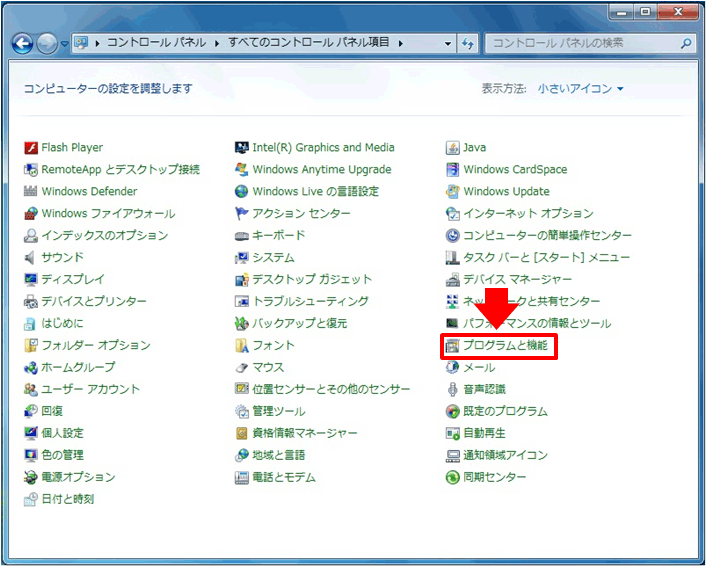This screenshot has width=707, height=568.
Task: Open インデックスのオプション link
Action: pyautogui.click(x=105, y=236)
